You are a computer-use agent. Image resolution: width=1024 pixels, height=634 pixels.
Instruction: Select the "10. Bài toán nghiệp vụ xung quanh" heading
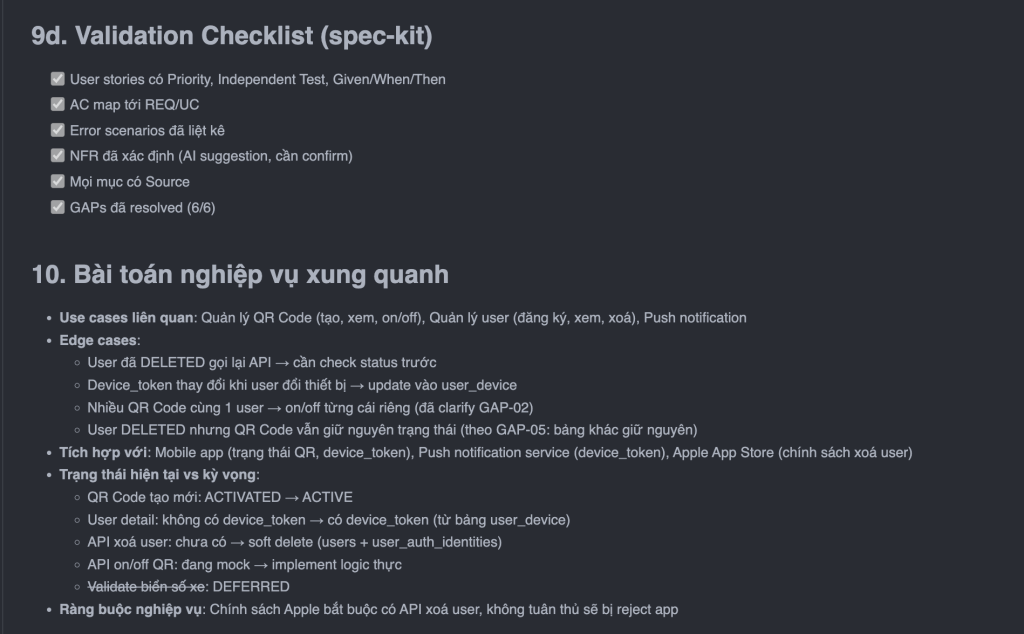[240, 274]
